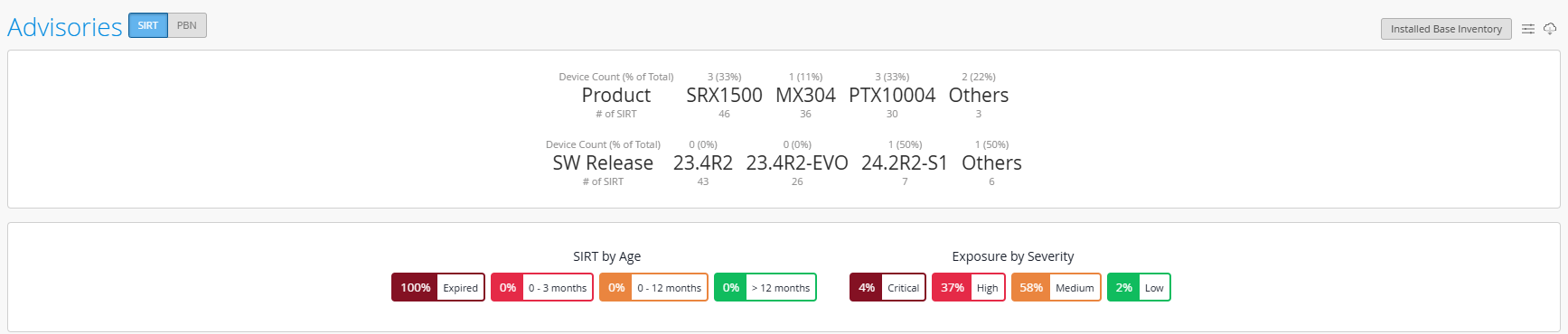
Task: Filter SIRT by 0 - 3 months age
Action: click(x=542, y=287)
